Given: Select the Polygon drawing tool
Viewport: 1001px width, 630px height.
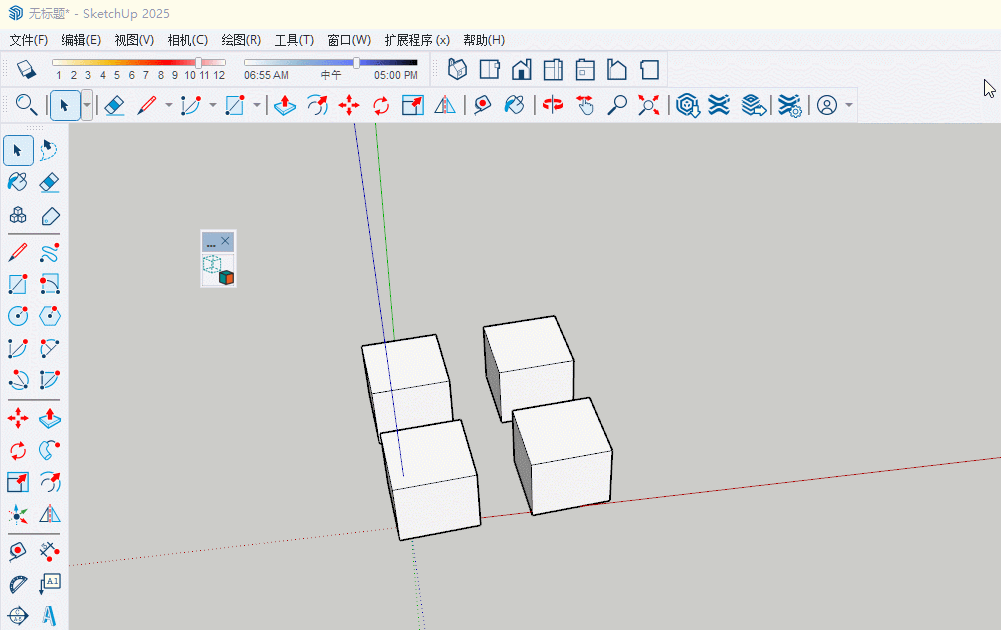Looking at the screenshot, I should [48, 315].
